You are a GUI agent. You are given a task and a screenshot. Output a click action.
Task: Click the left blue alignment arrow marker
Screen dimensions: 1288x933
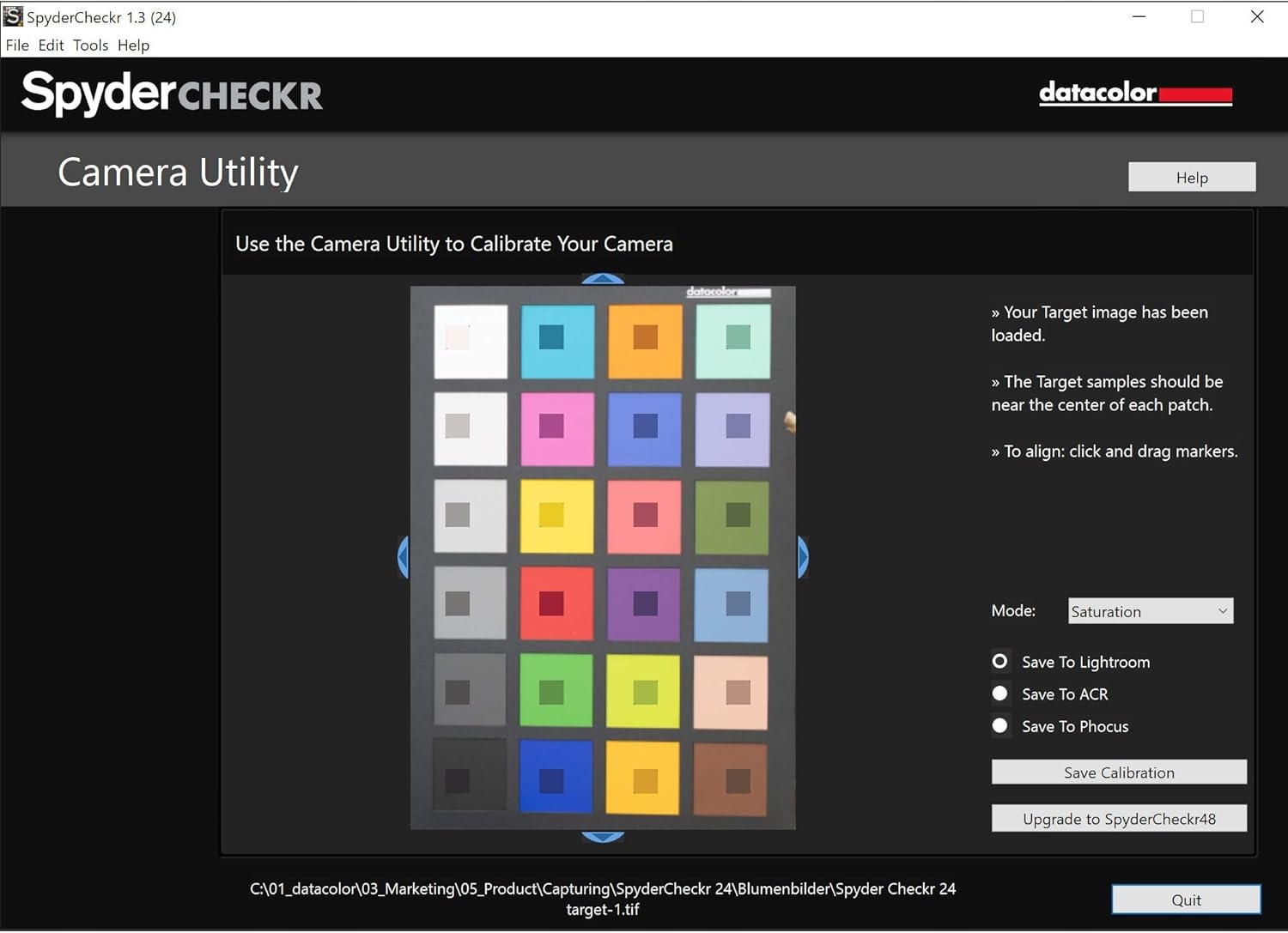[403, 557]
